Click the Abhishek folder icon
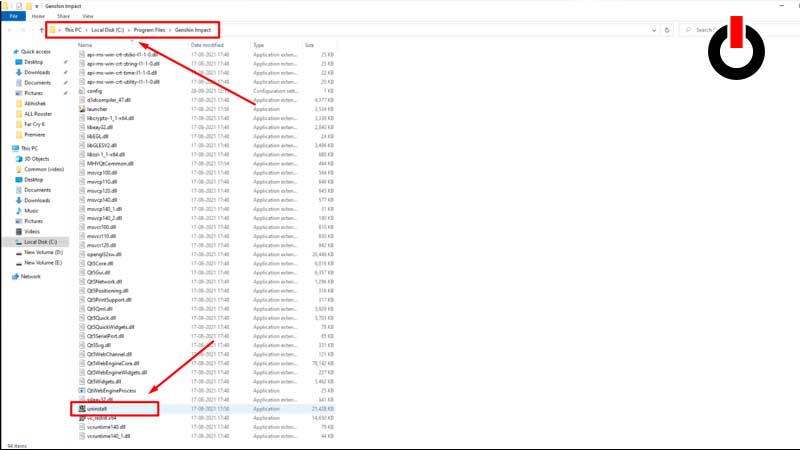Image resolution: width=800 pixels, height=450 pixels. click(x=19, y=104)
